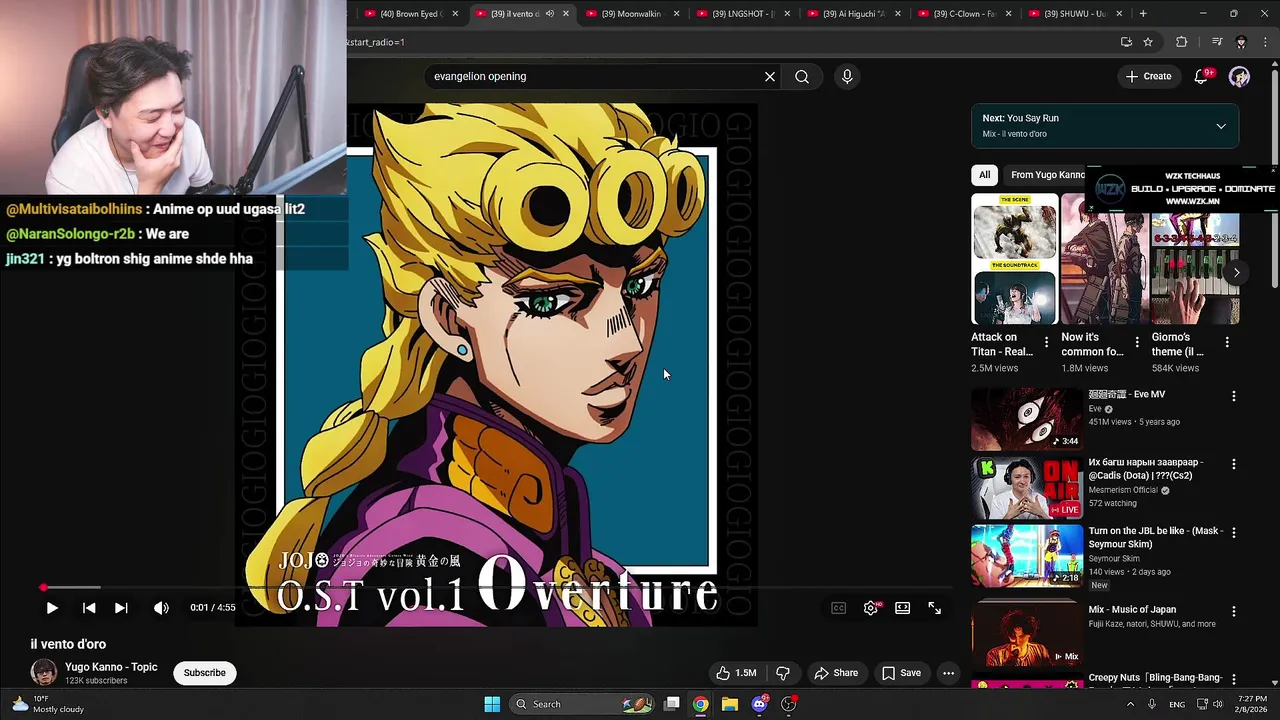The image size is (1280, 720).
Task: Enter full screen mode
Action: (935, 608)
